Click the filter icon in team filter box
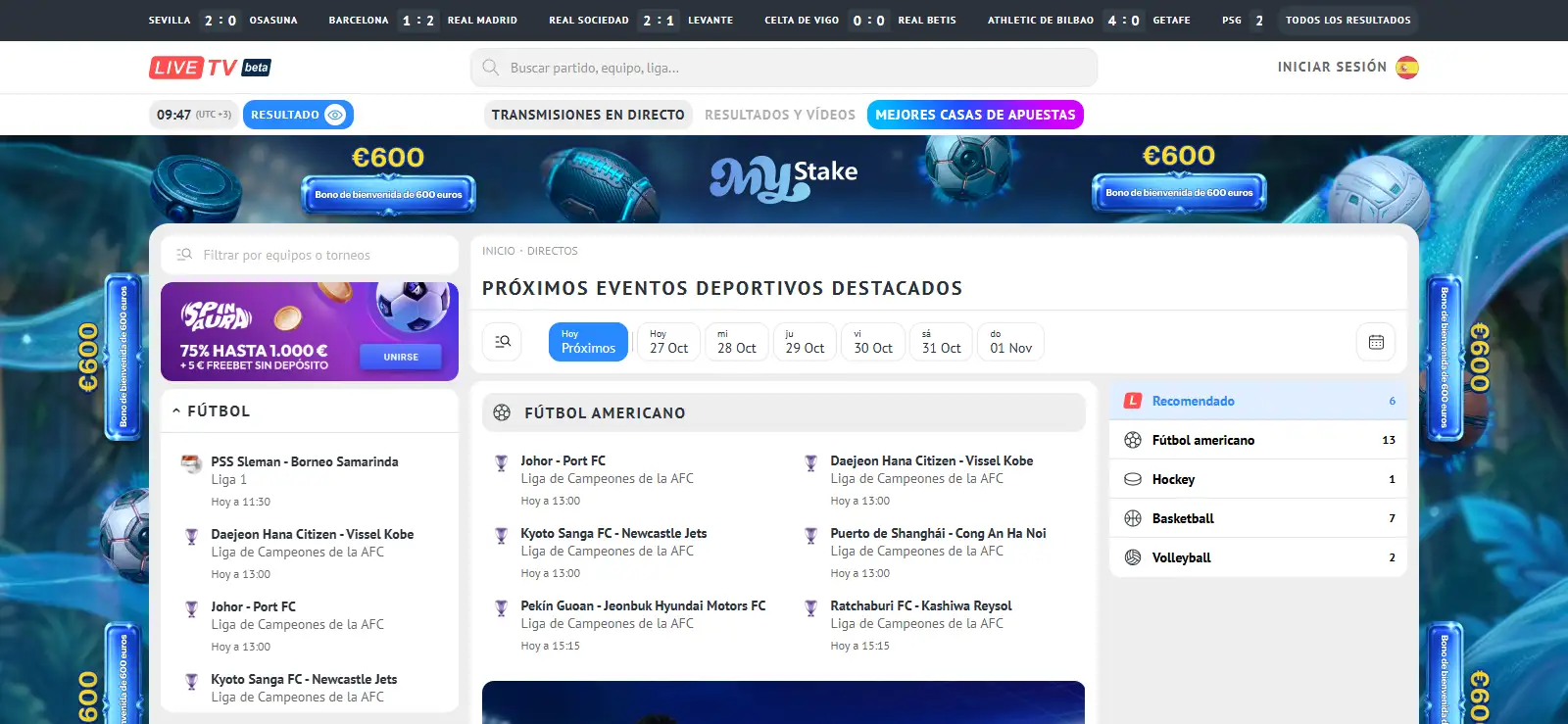Viewport: 1568px width, 724px height. point(184,255)
